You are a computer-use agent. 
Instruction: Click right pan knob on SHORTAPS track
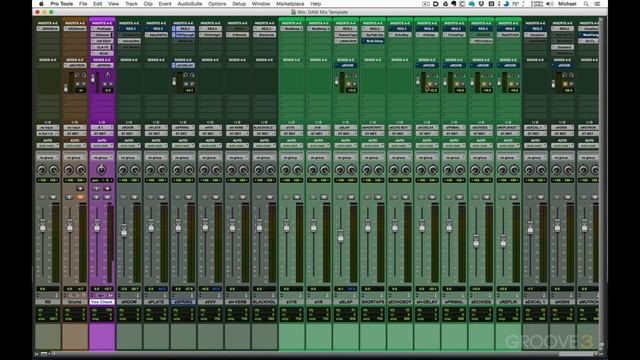[379, 169]
